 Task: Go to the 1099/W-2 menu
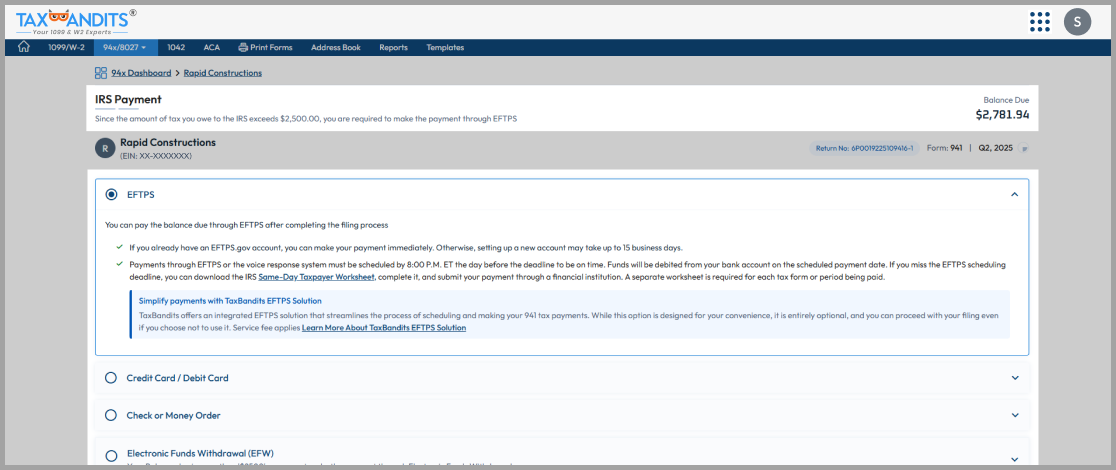point(66,48)
